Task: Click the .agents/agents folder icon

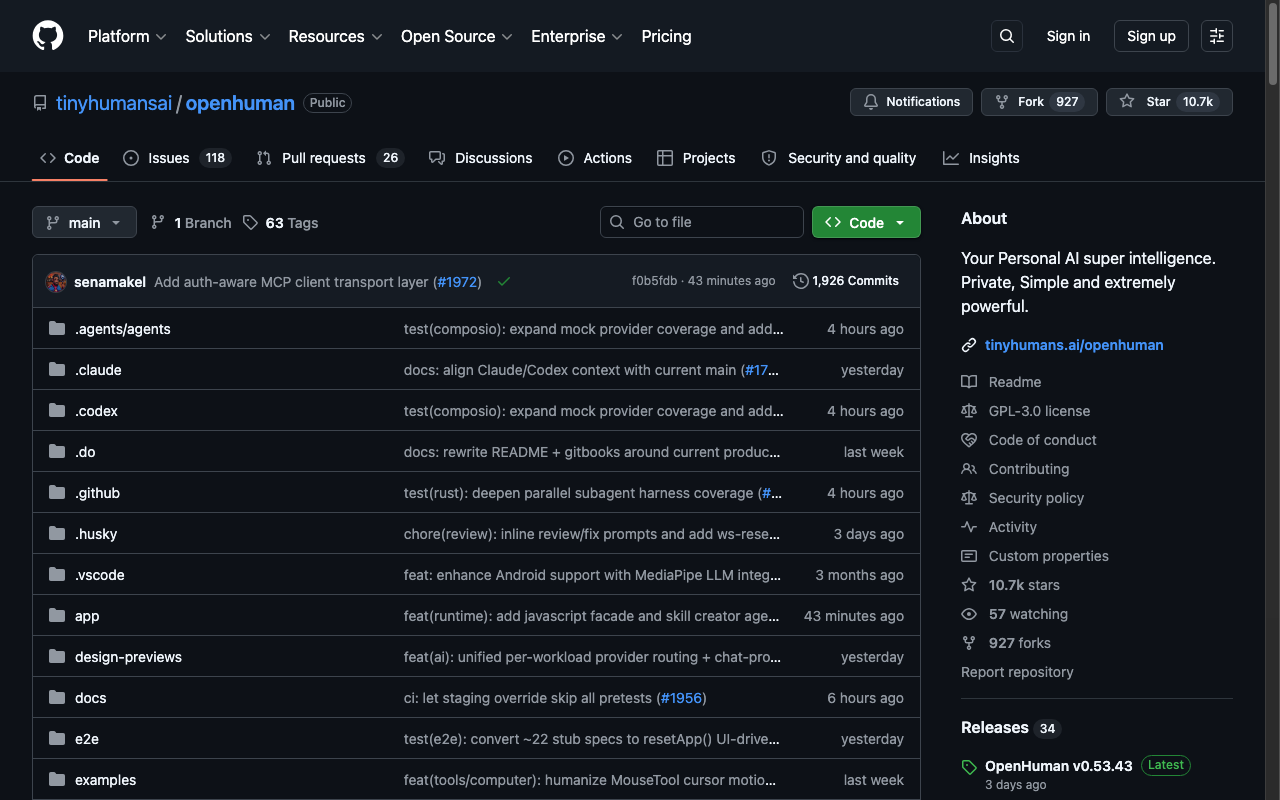Action: (57, 329)
